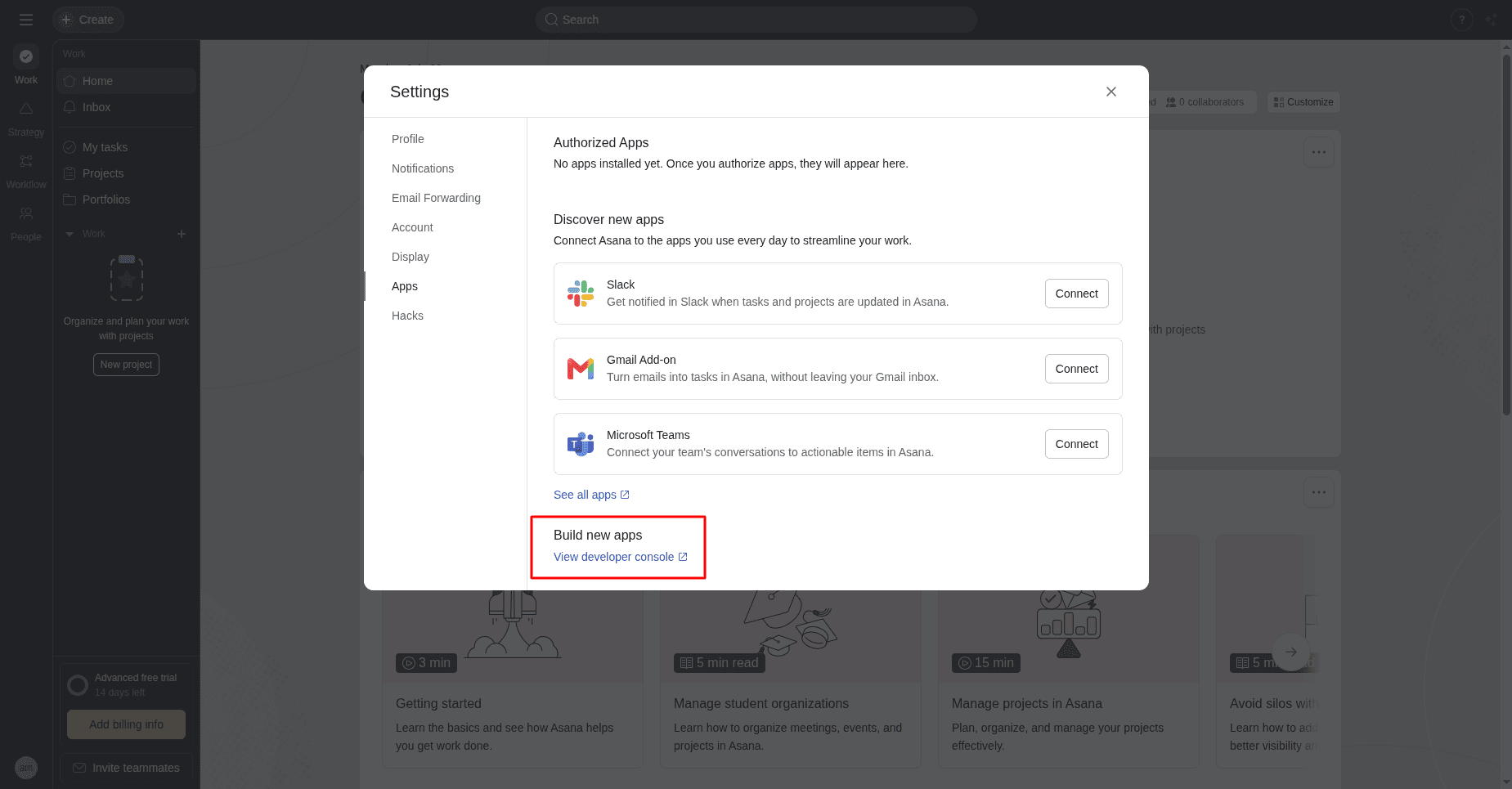Open the user avatar at bottom left
1512x789 pixels.
(26, 768)
